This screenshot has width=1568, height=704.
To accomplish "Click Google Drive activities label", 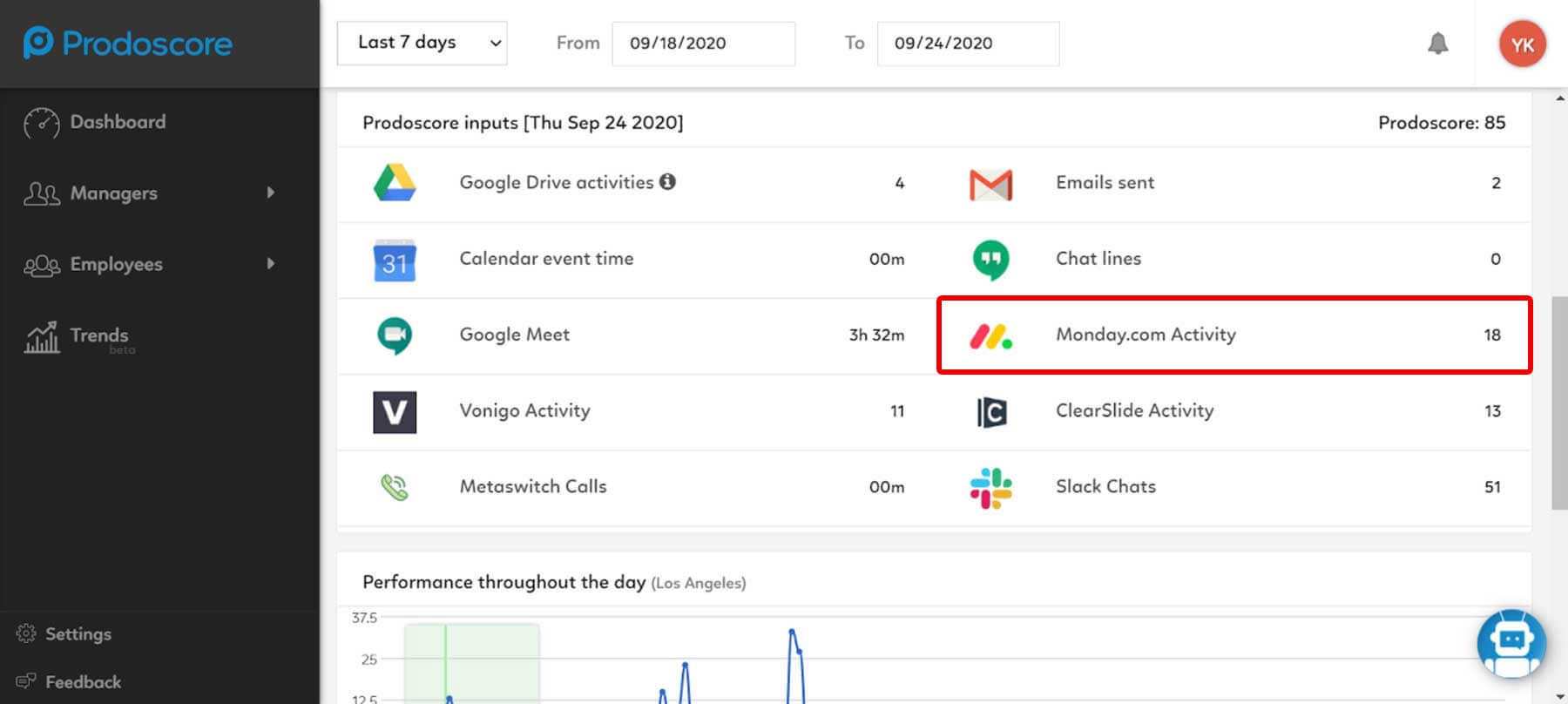I will click(557, 182).
